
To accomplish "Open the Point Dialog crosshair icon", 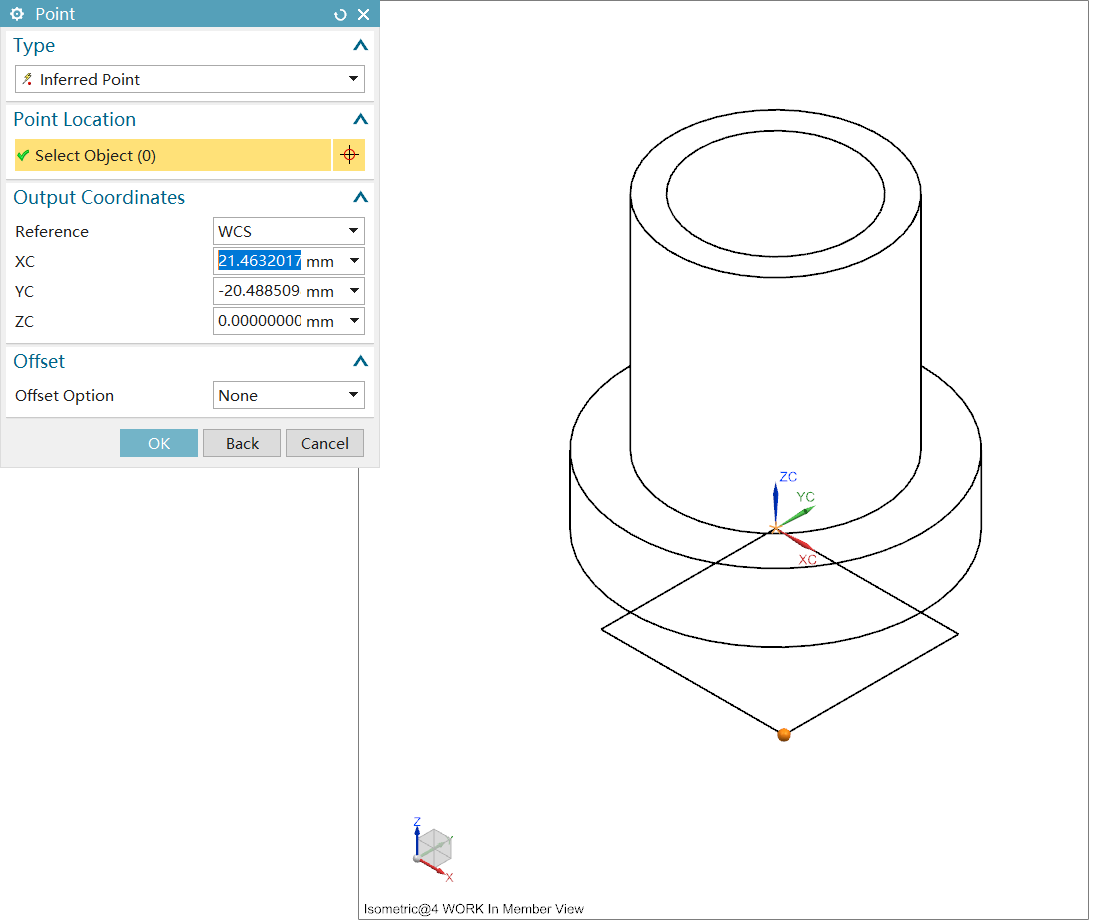I will coord(349,155).
